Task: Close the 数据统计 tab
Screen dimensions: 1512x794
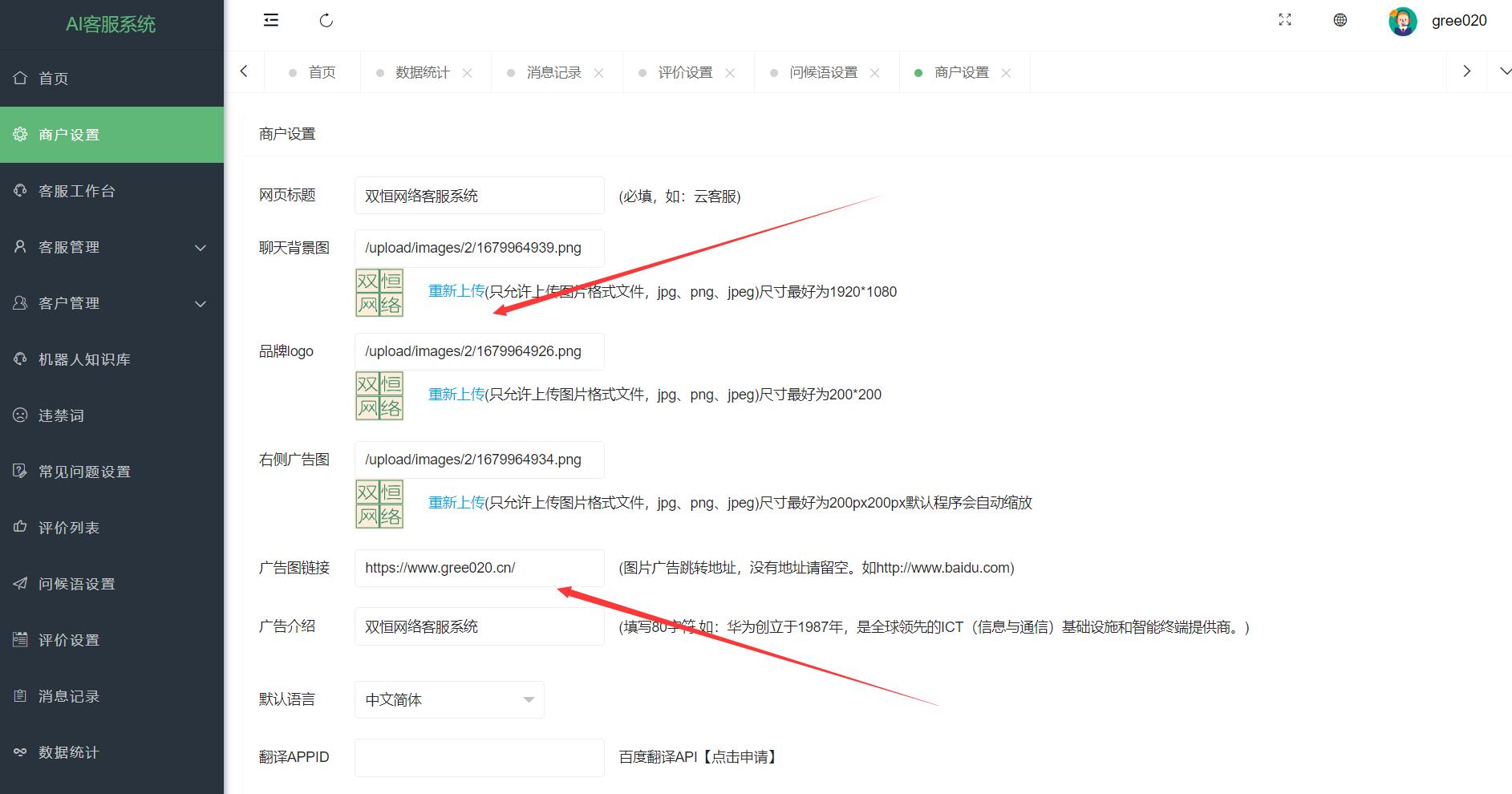Action: (x=467, y=73)
